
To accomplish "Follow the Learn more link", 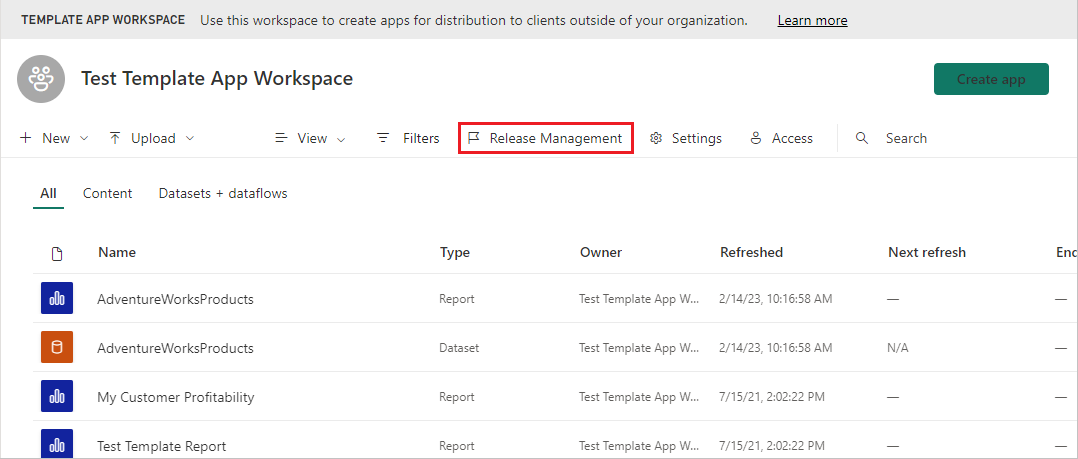I will (812, 20).
